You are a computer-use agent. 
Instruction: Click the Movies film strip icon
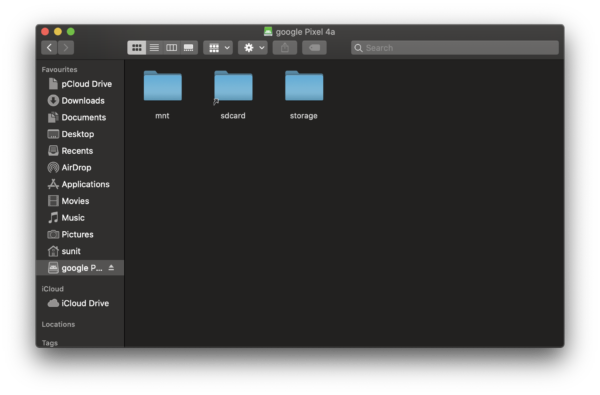tap(53, 201)
